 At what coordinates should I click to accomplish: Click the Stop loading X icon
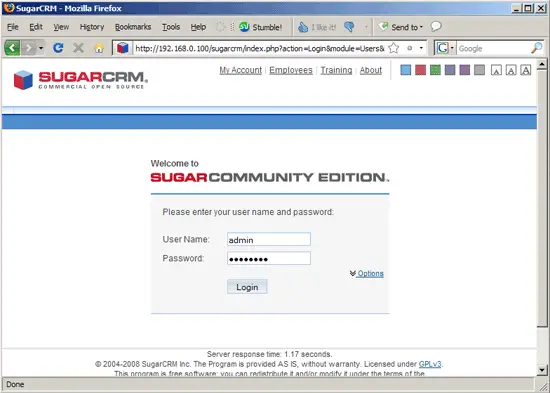pos(79,48)
